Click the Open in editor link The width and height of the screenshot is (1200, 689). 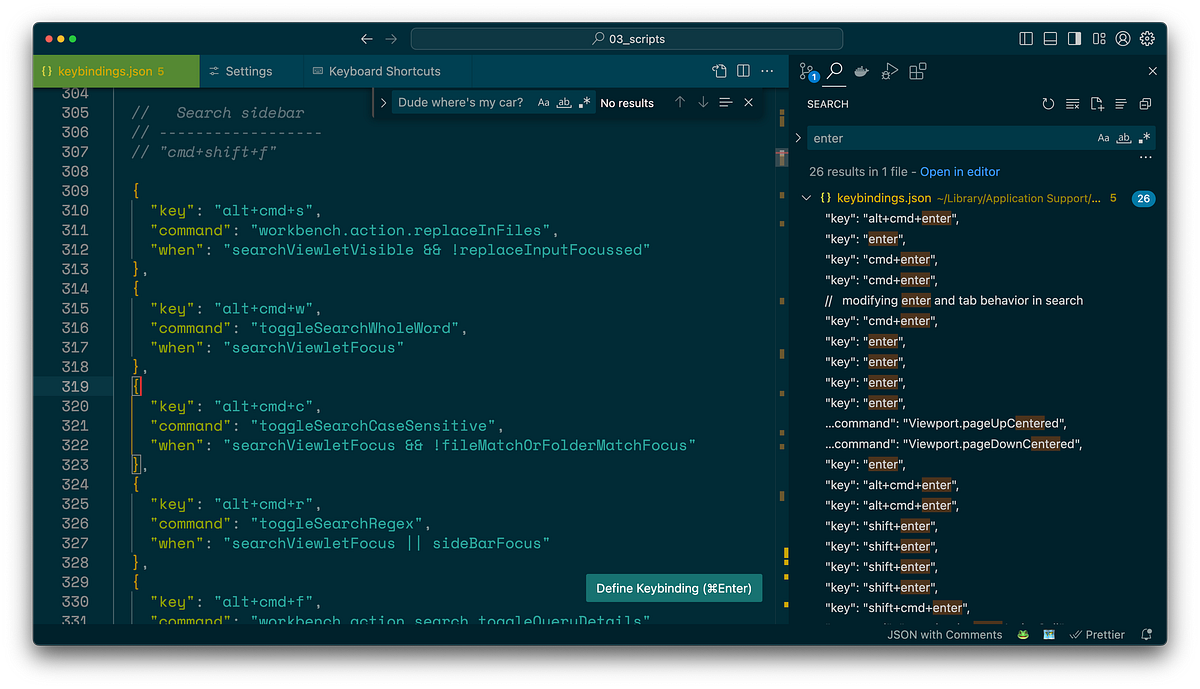pyautogui.click(x=959, y=171)
